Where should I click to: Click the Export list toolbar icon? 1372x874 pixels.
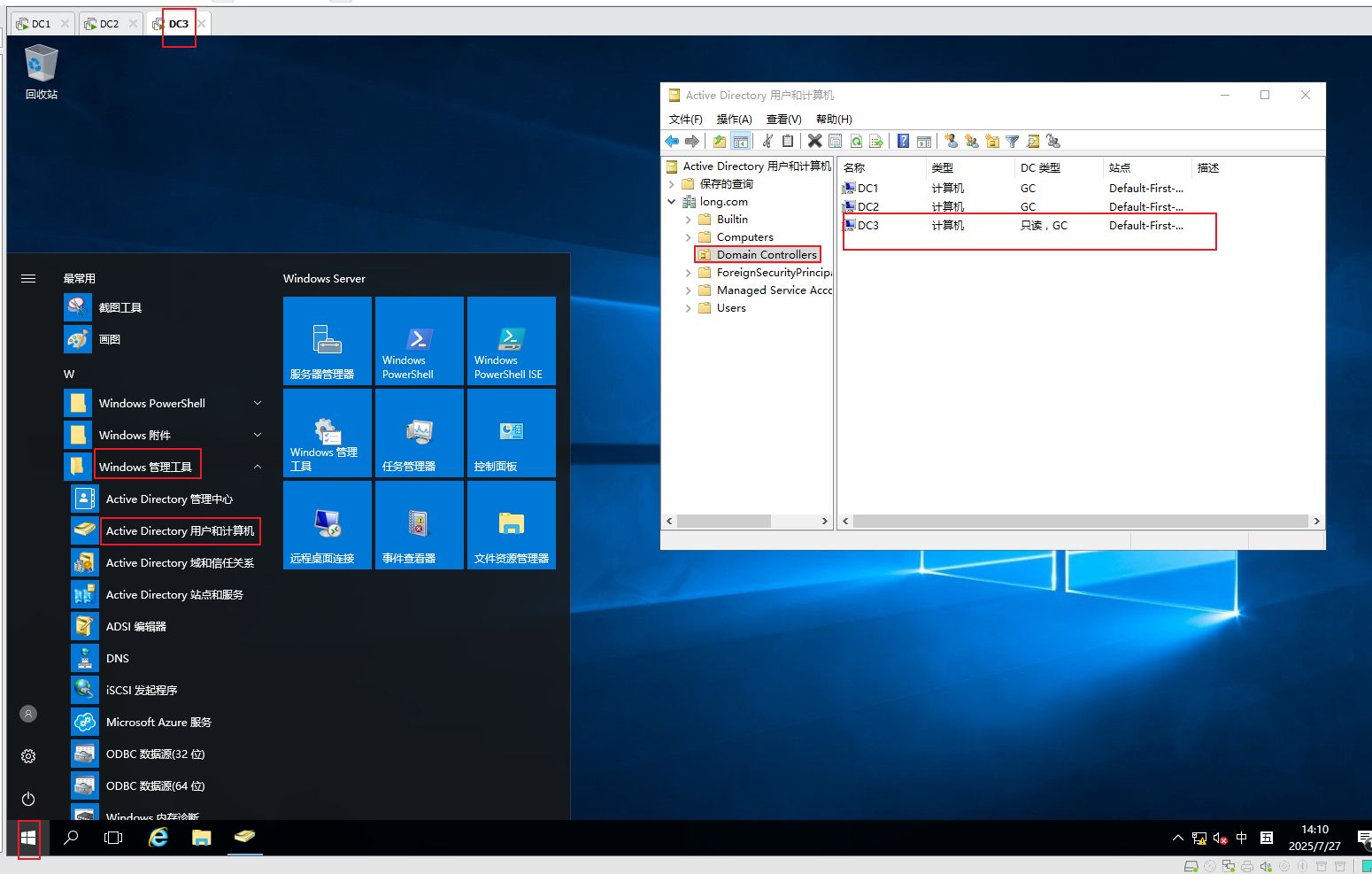click(876, 141)
